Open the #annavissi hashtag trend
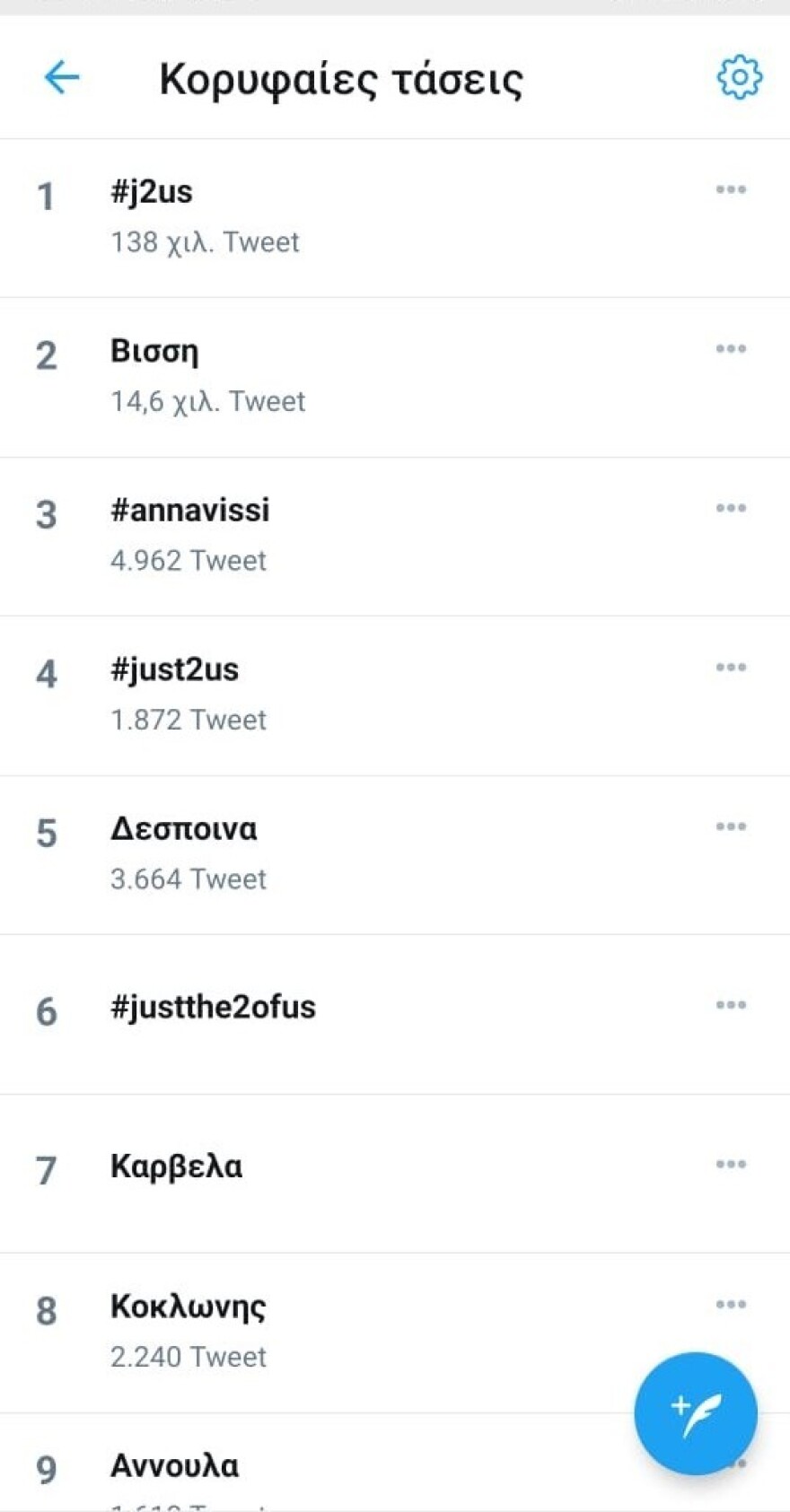Image resolution: width=790 pixels, height=1512 pixels. click(189, 511)
